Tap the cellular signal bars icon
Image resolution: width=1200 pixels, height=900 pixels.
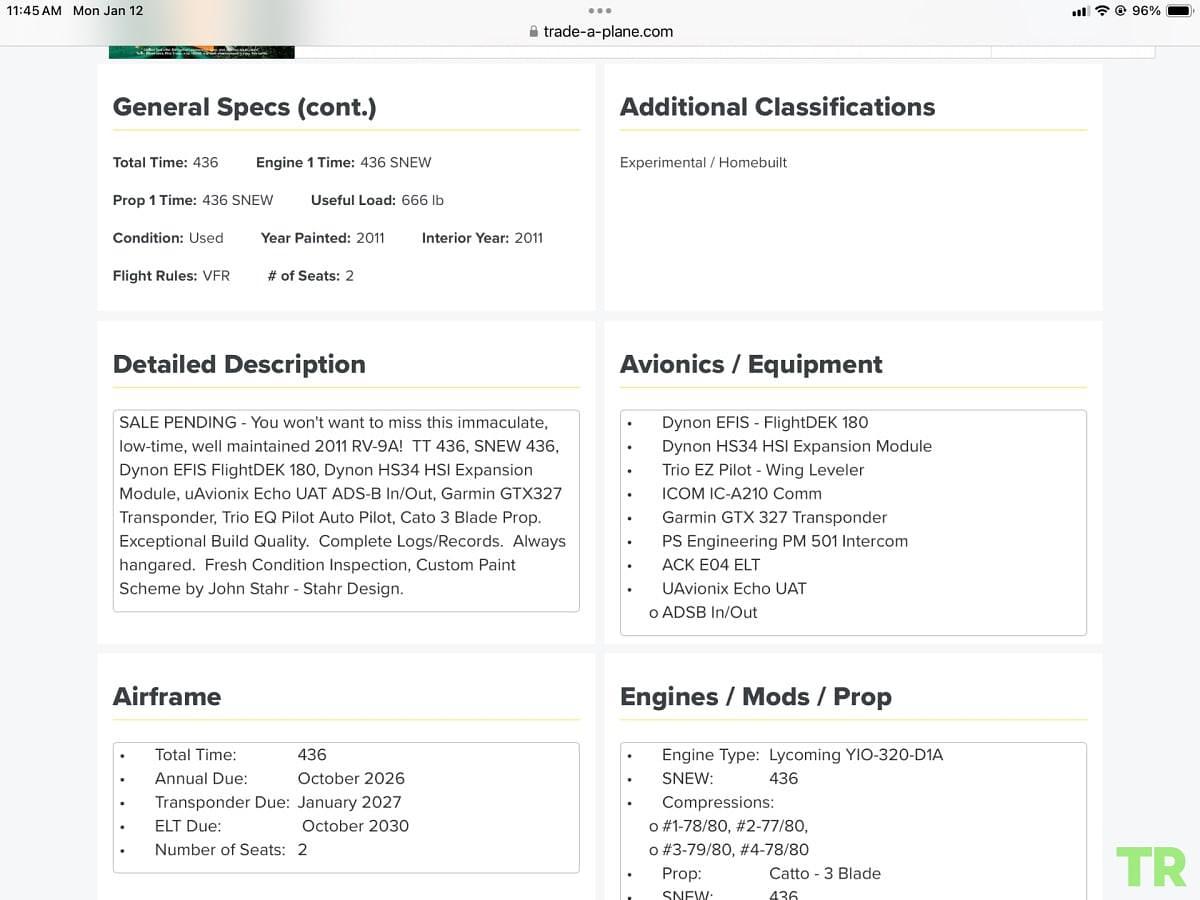[1080, 11]
